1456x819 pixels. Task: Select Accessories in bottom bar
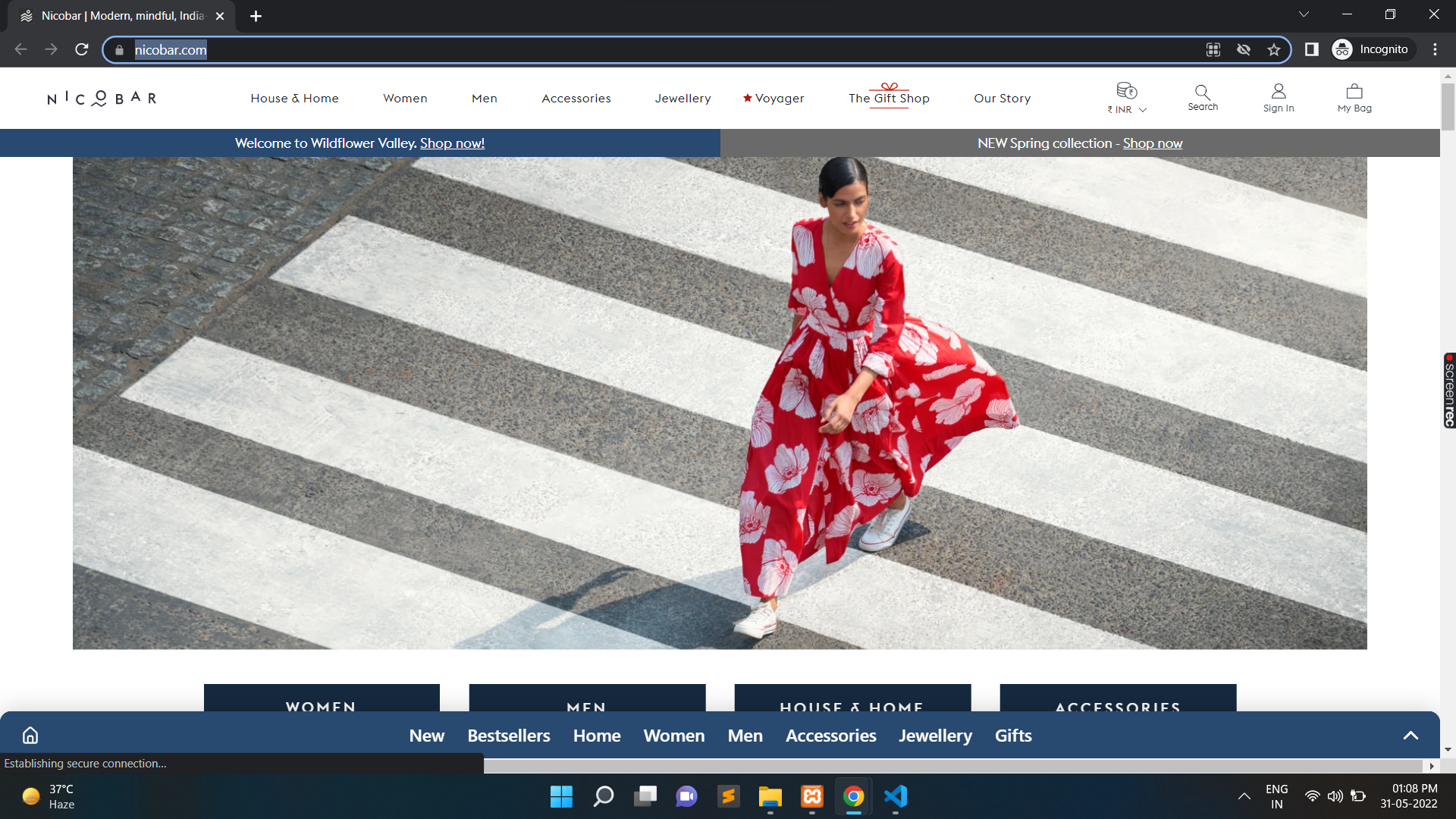click(x=831, y=736)
